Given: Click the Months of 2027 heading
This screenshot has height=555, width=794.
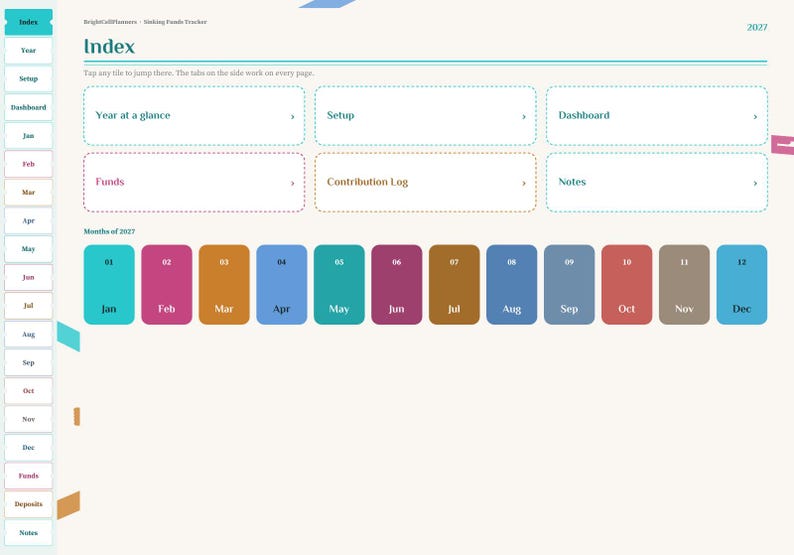Looking at the screenshot, I should (109, 231).
